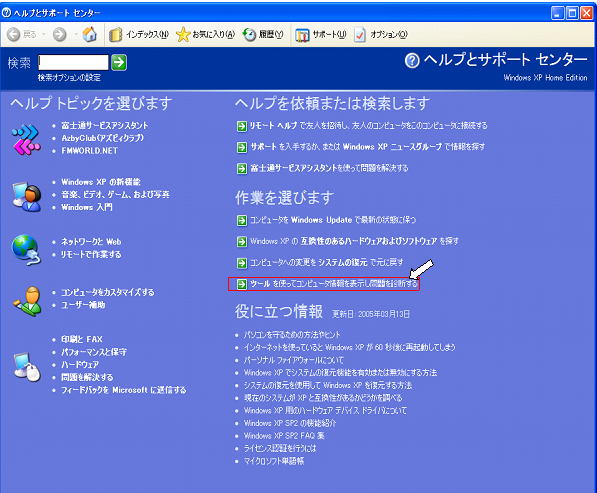Open Windows XP 用のハードウェア デバイス ドライバについて
This screenshot has height=493, width=597.
(325, 411)
